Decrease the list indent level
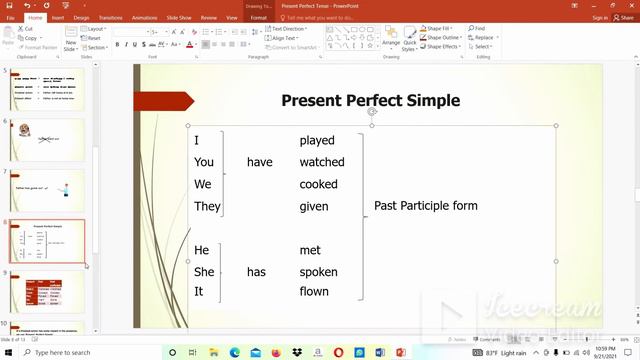The width and height of the screenshot is (640, 360). pos(235,32)
